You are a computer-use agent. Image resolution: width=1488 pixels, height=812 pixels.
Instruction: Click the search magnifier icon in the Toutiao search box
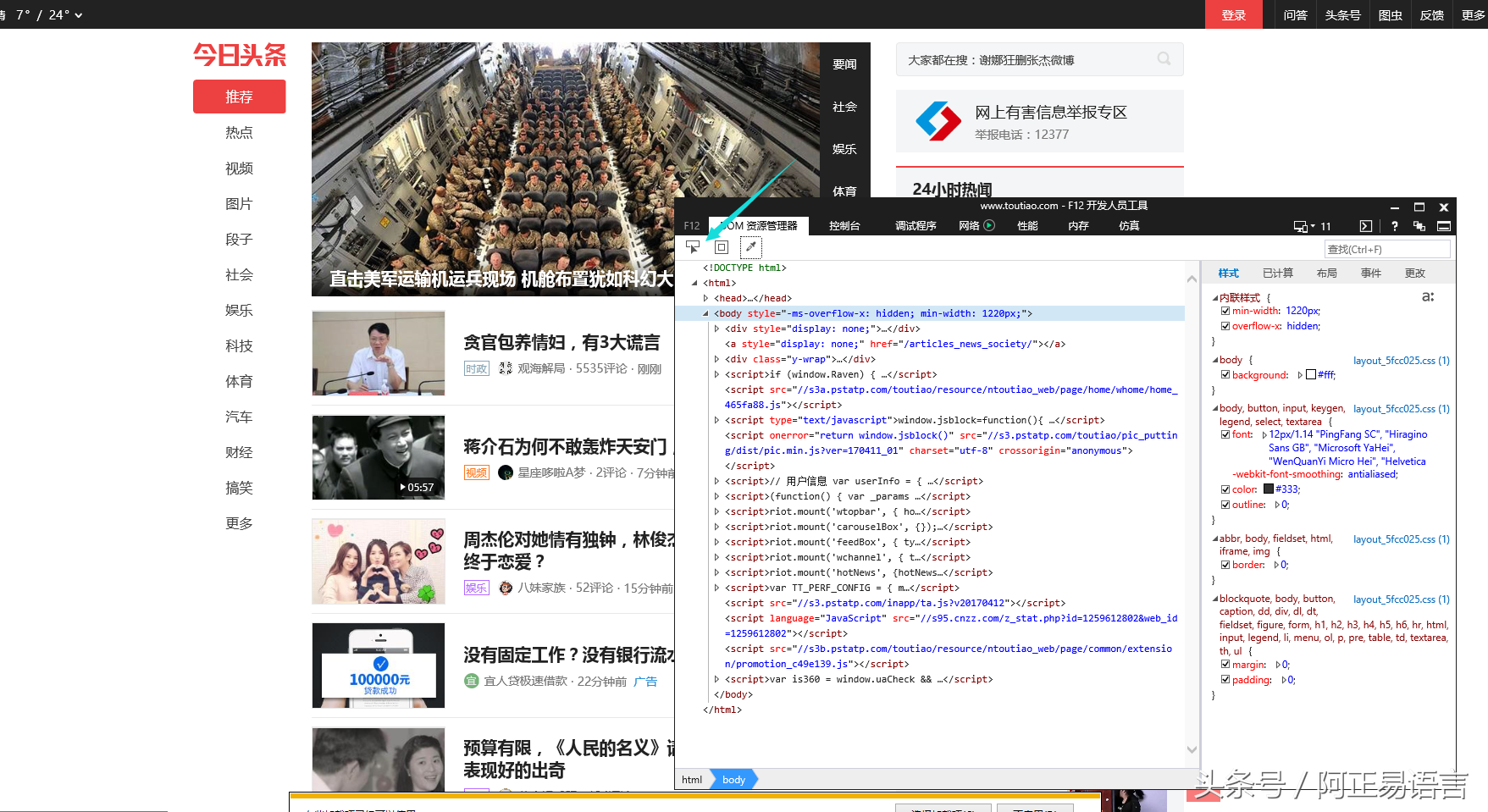(x=1164, y=59)
